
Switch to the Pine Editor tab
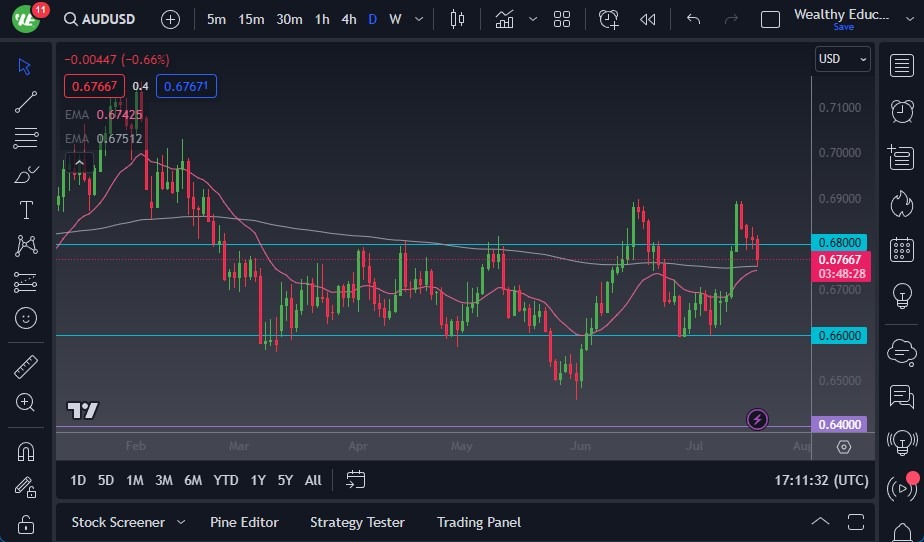244,522
